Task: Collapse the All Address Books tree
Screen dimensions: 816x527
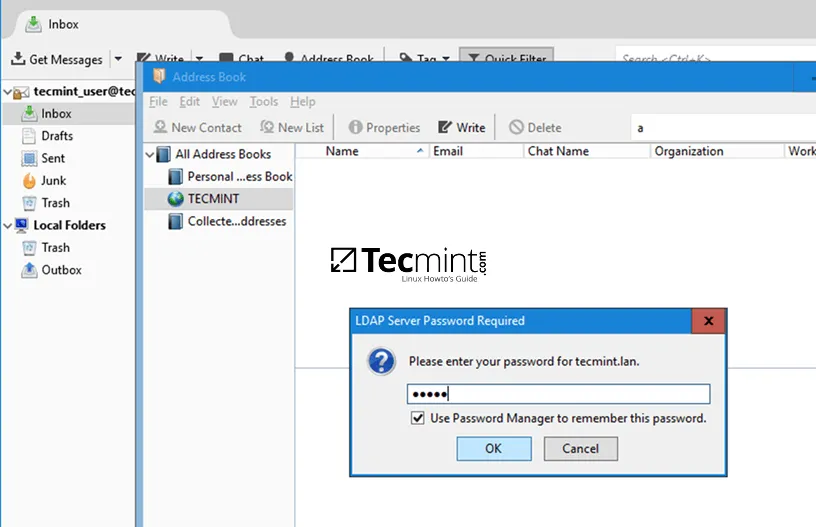Action: pyautogui.click(x=150, y=155)
